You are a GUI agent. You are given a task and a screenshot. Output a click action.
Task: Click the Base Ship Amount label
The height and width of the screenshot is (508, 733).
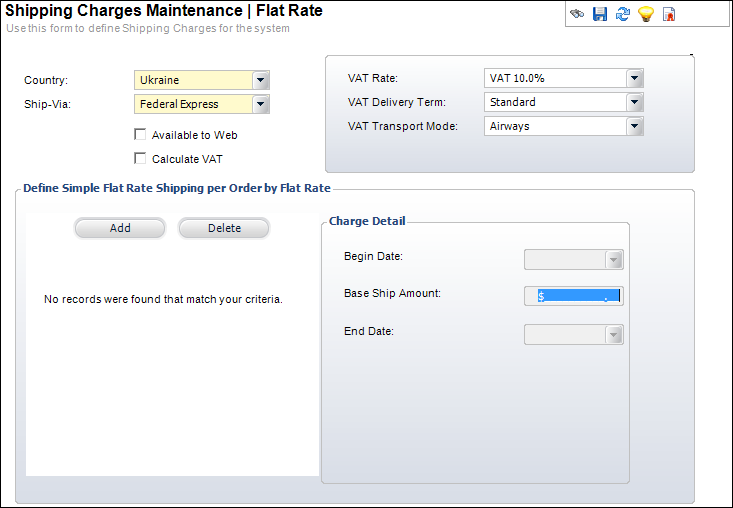(x=392, y=293)
